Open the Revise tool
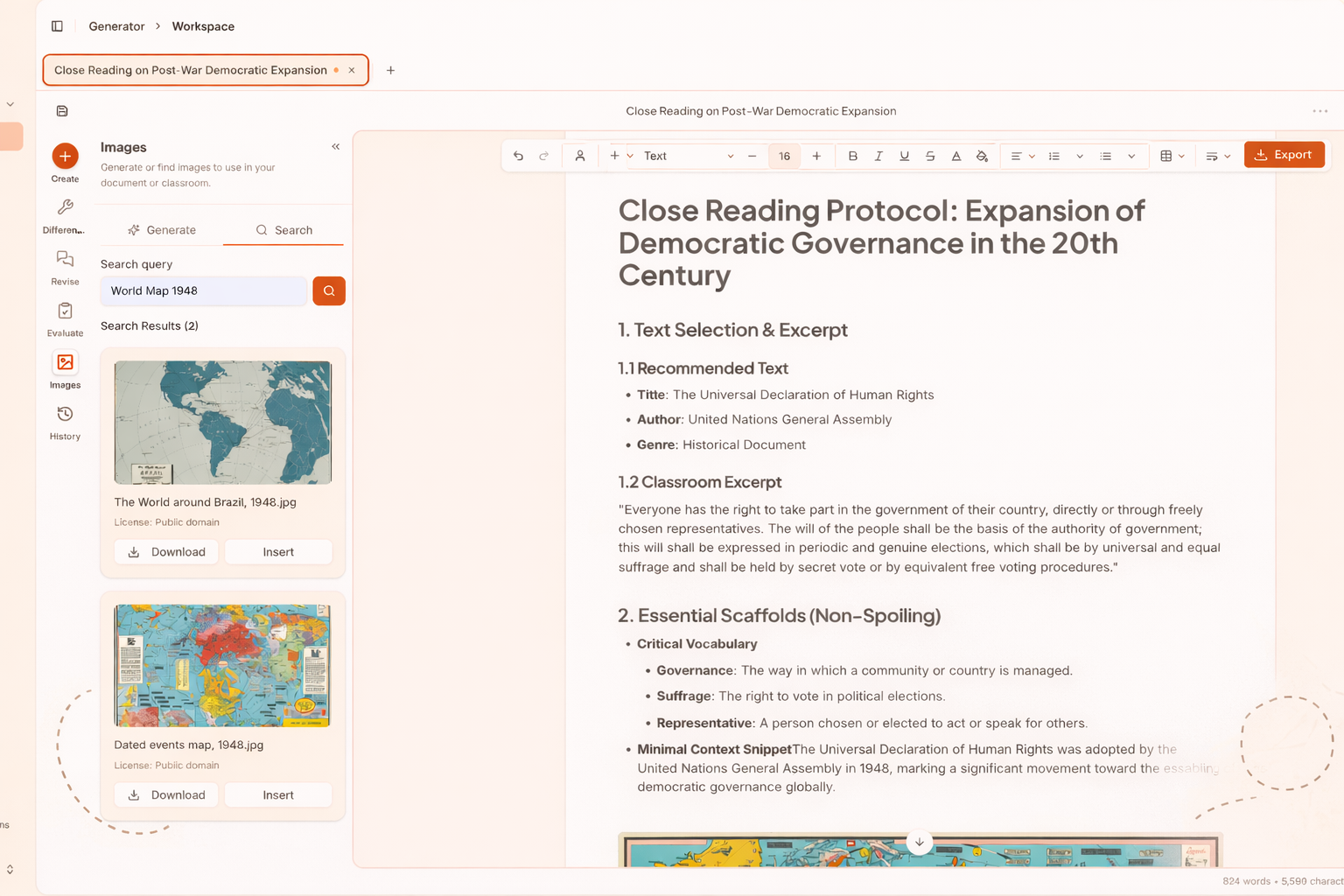1344x896 pixels. click(x=65, y=268)
